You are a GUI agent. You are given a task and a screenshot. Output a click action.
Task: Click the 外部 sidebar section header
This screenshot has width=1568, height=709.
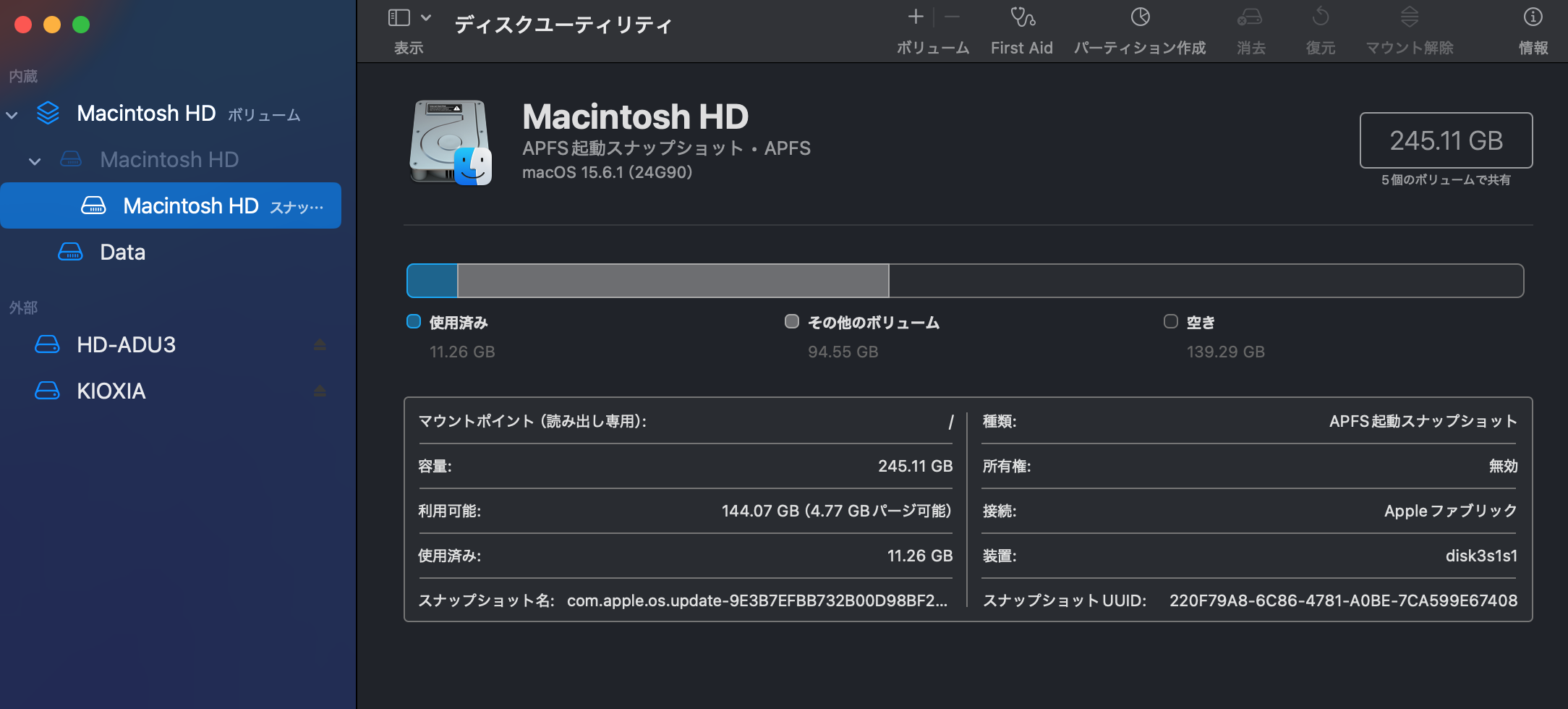pyautogui.click(x=23, y=307)
